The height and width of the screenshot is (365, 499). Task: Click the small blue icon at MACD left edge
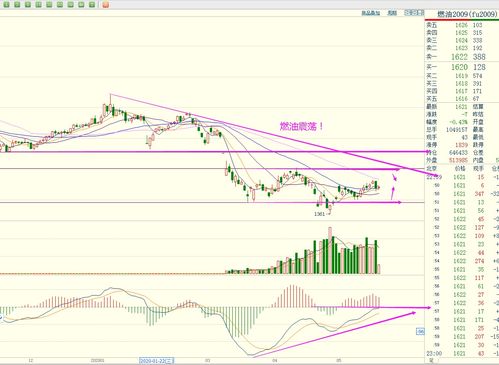click(x=1, y=318)
